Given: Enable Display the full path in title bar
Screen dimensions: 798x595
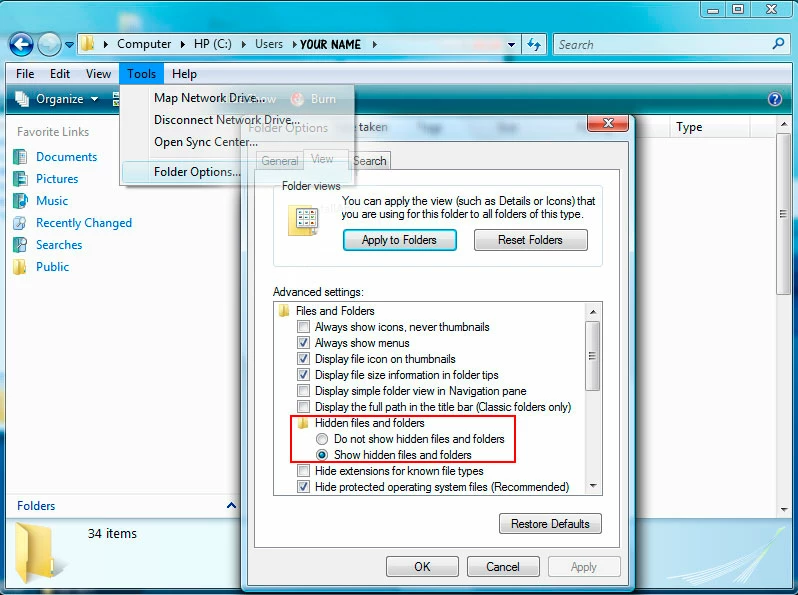Looking at the screenshot, I should 303,407.
